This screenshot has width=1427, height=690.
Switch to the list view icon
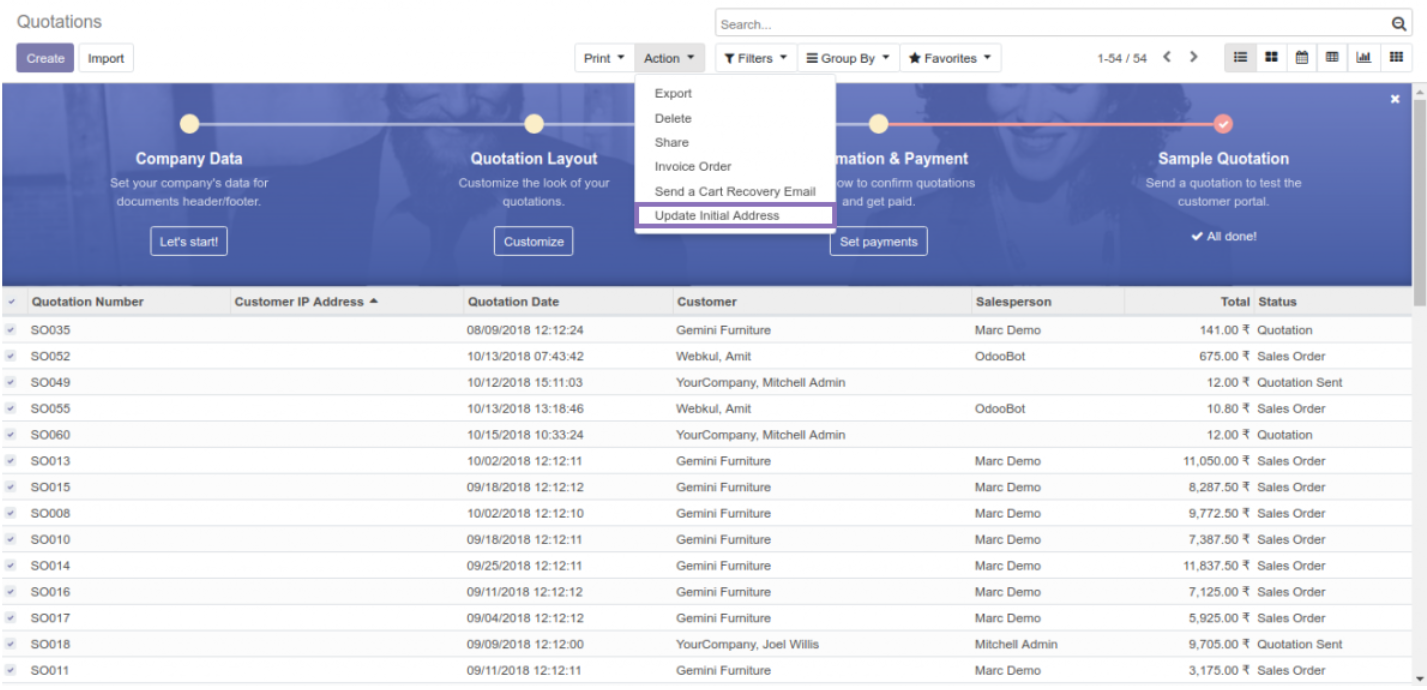click(1240, 58)
